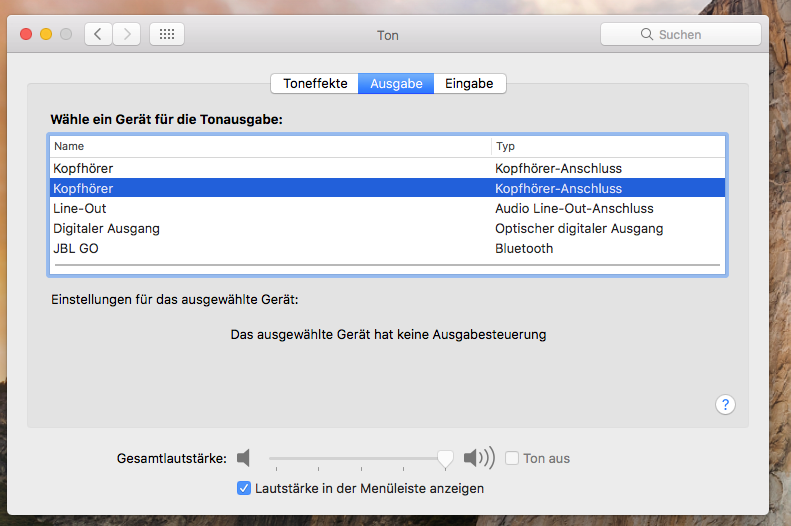Enable the Ton aus mute checkbox
Screen dimensions: 791x526
[512, 458]
